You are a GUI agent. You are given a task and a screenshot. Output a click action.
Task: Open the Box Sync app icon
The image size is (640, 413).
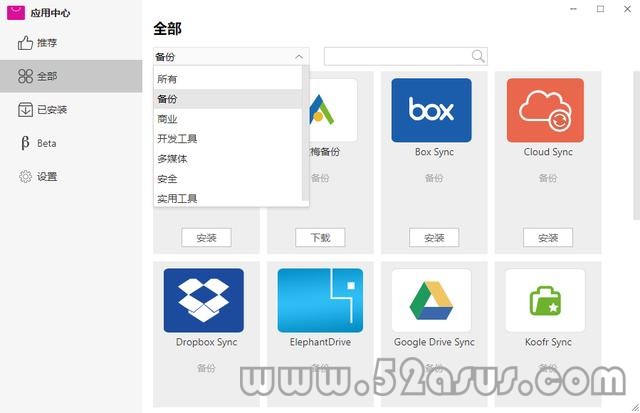point(431,110)
